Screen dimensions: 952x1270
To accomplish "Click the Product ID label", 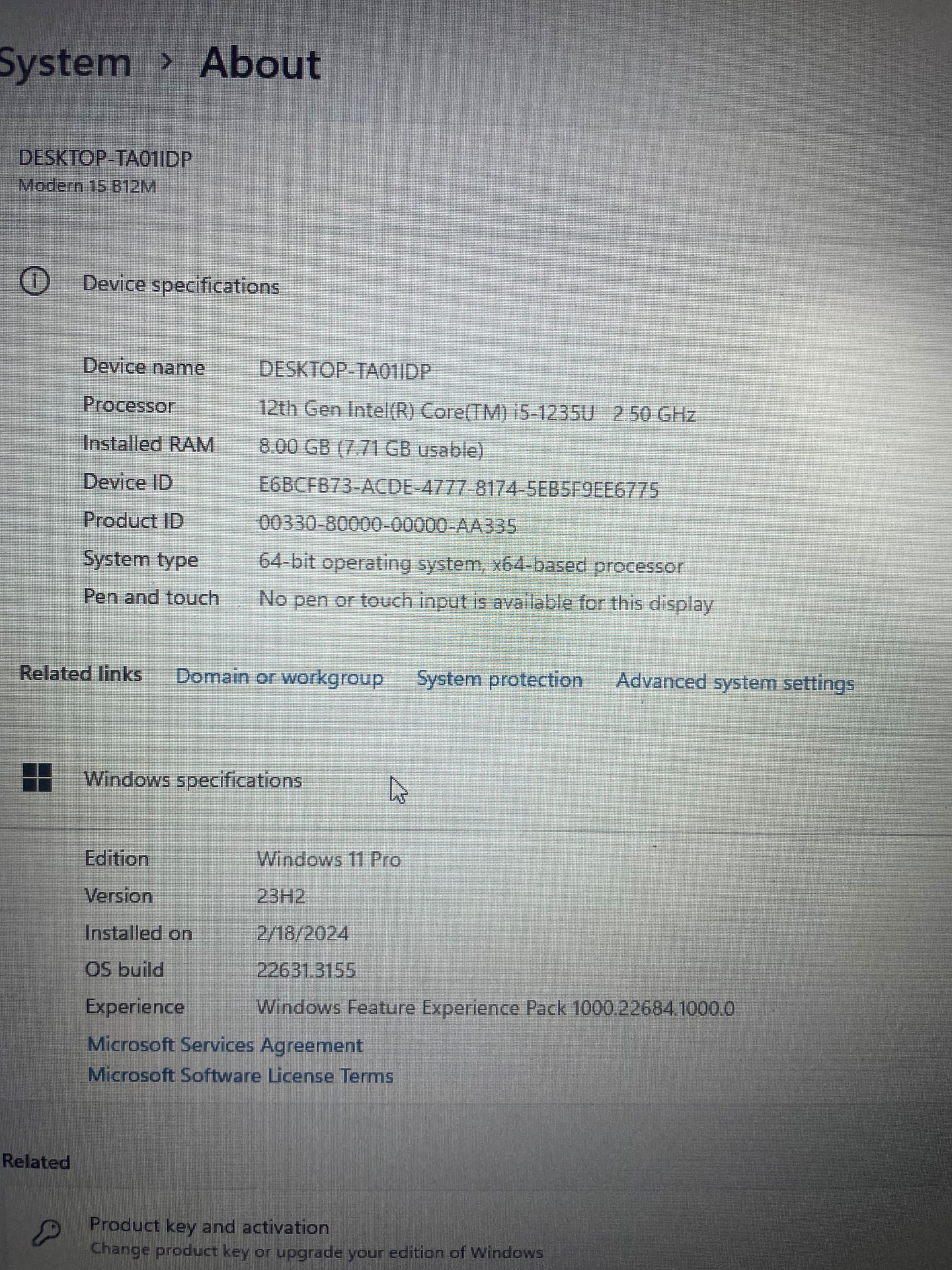I will (134, 520).
